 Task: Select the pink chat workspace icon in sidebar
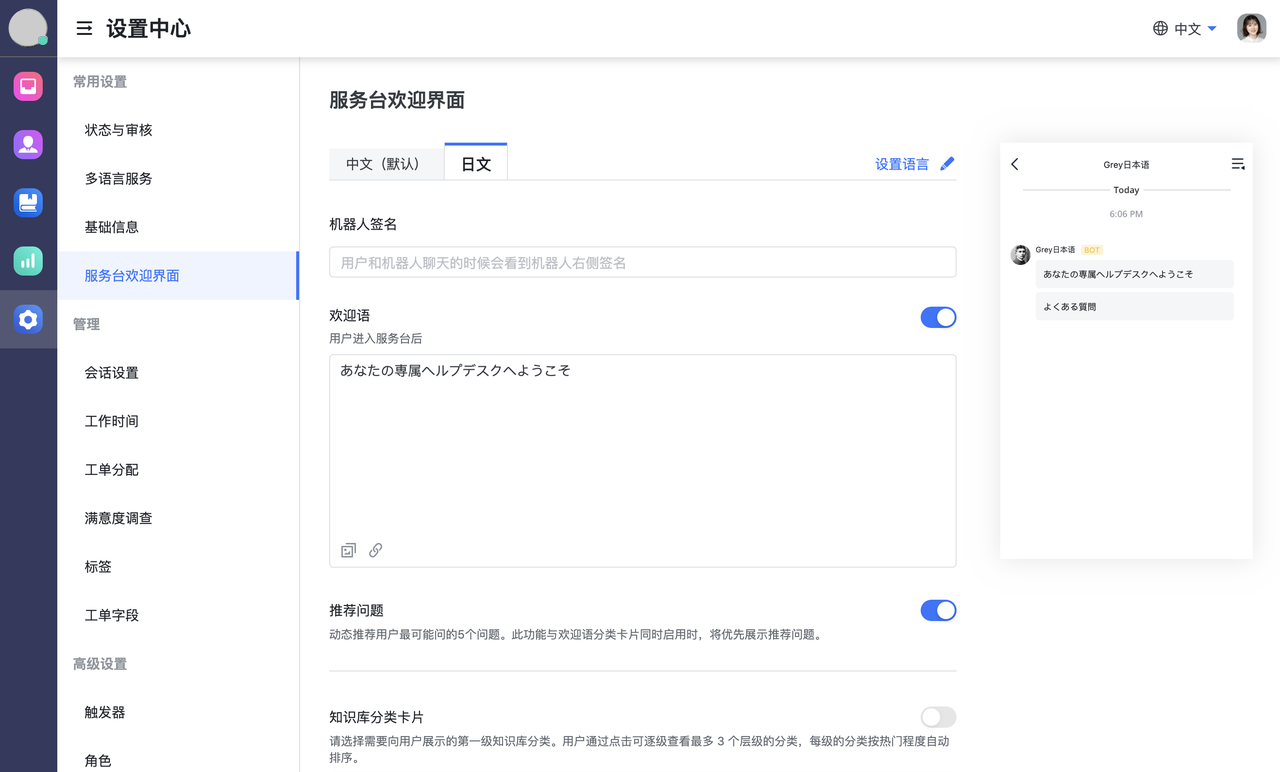pyautogui.click(x=27, y=86)
